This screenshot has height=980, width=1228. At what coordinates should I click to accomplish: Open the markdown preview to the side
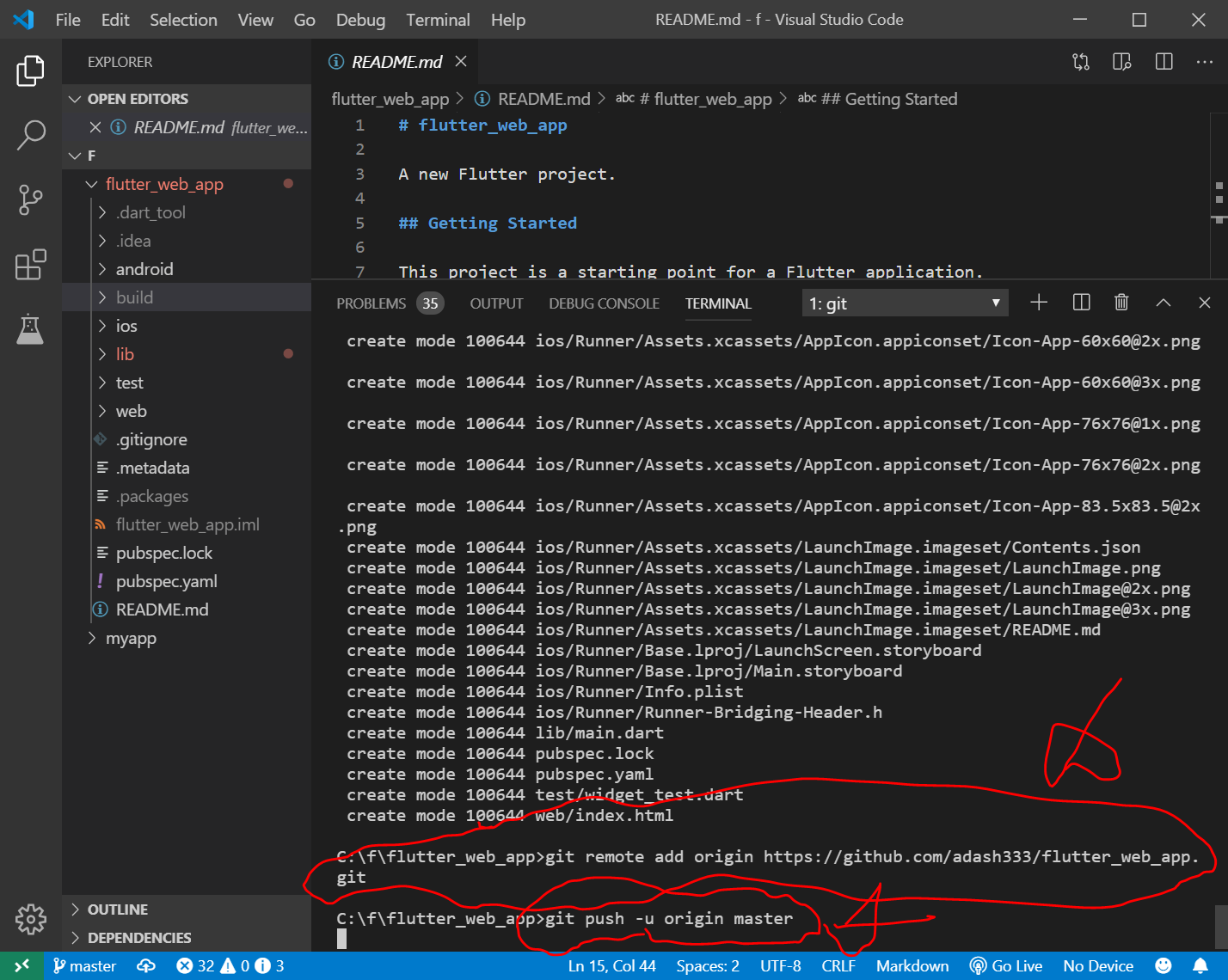1121,62
